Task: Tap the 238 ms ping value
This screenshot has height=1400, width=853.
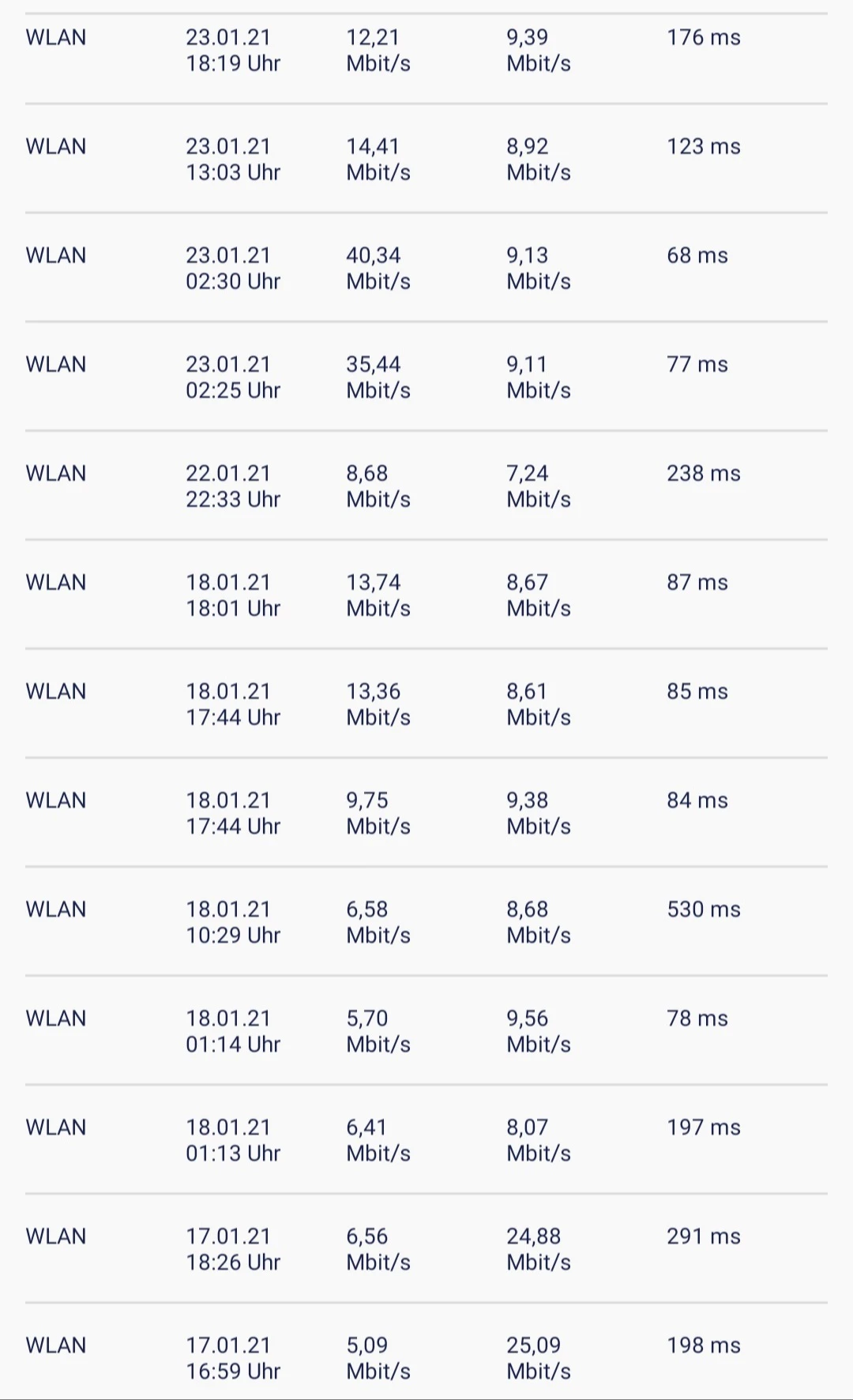Action: click(703, 474)
